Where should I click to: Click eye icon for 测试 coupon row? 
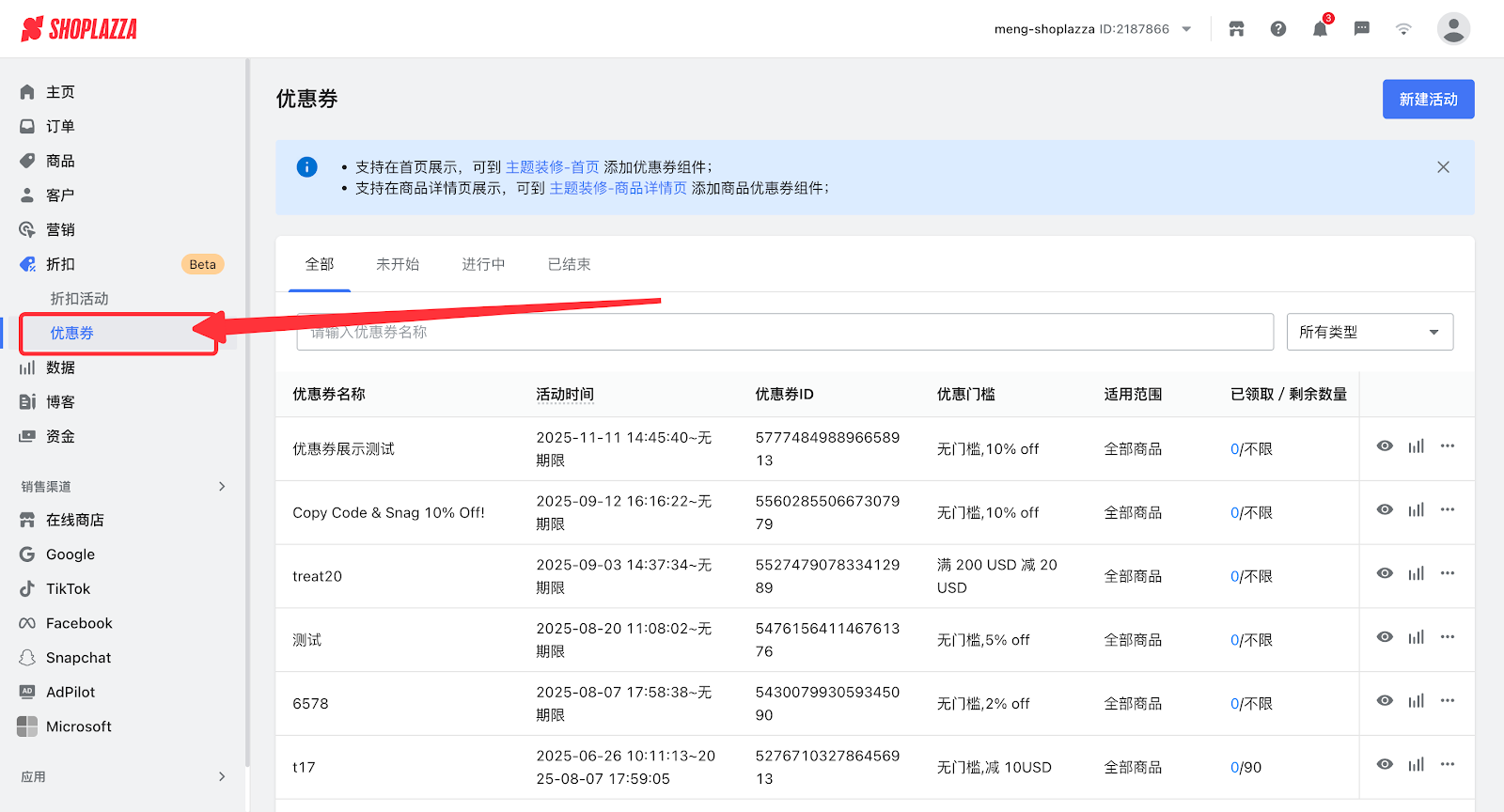click(x=1385, y=637)
